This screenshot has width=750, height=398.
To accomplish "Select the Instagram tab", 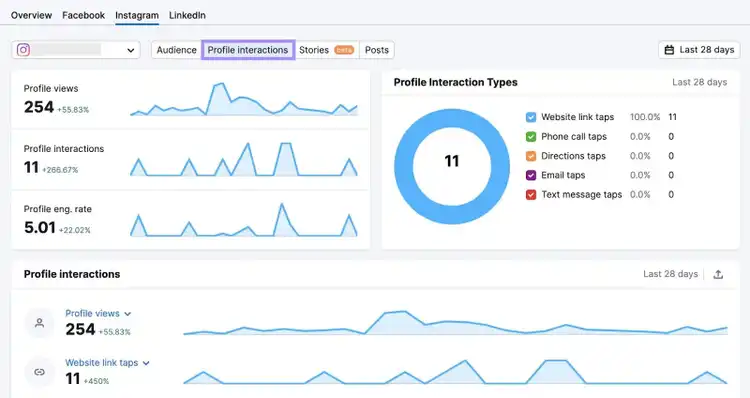I will (x=137, y=15).
